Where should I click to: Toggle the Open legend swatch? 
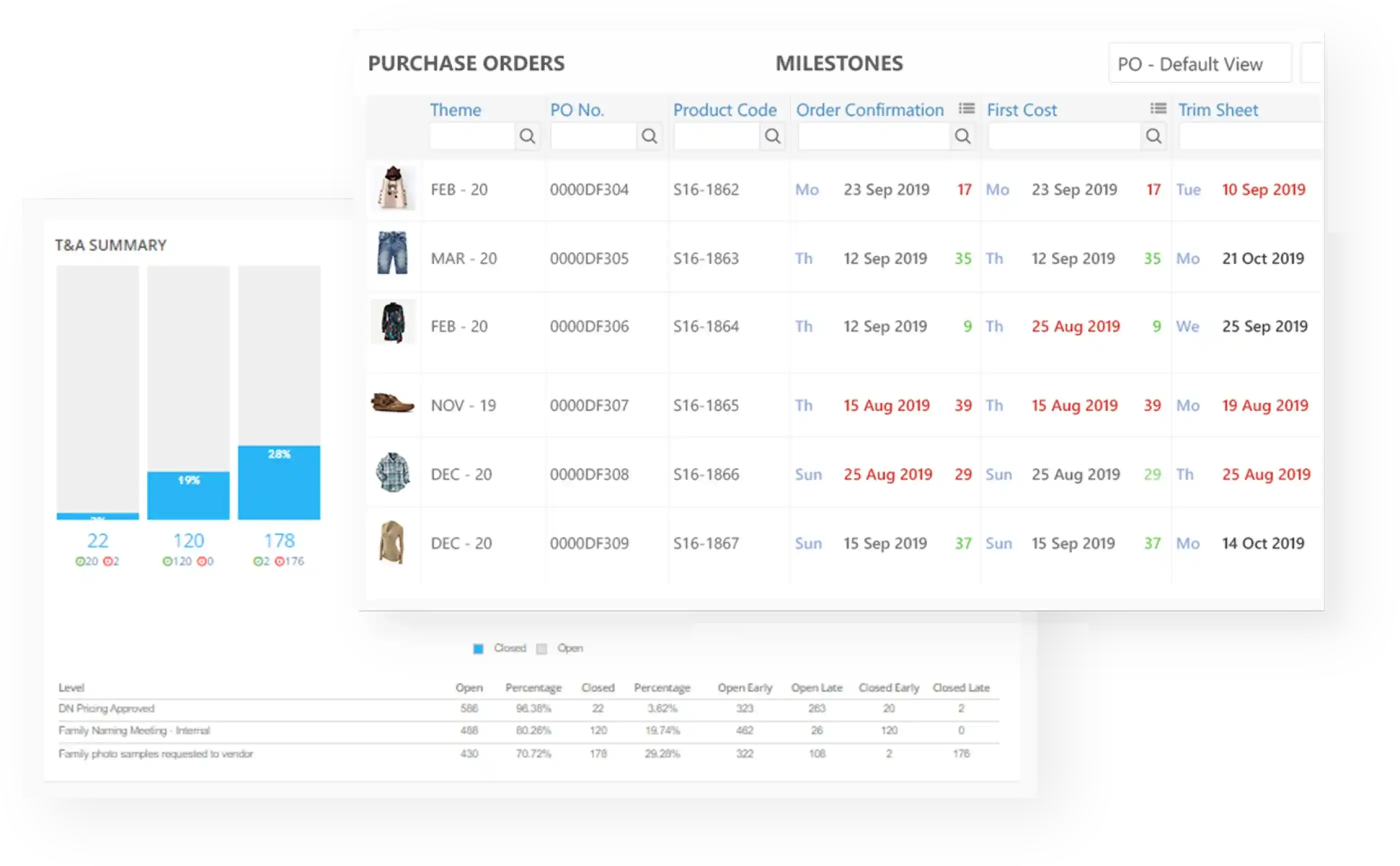click(x=541, y=649)
